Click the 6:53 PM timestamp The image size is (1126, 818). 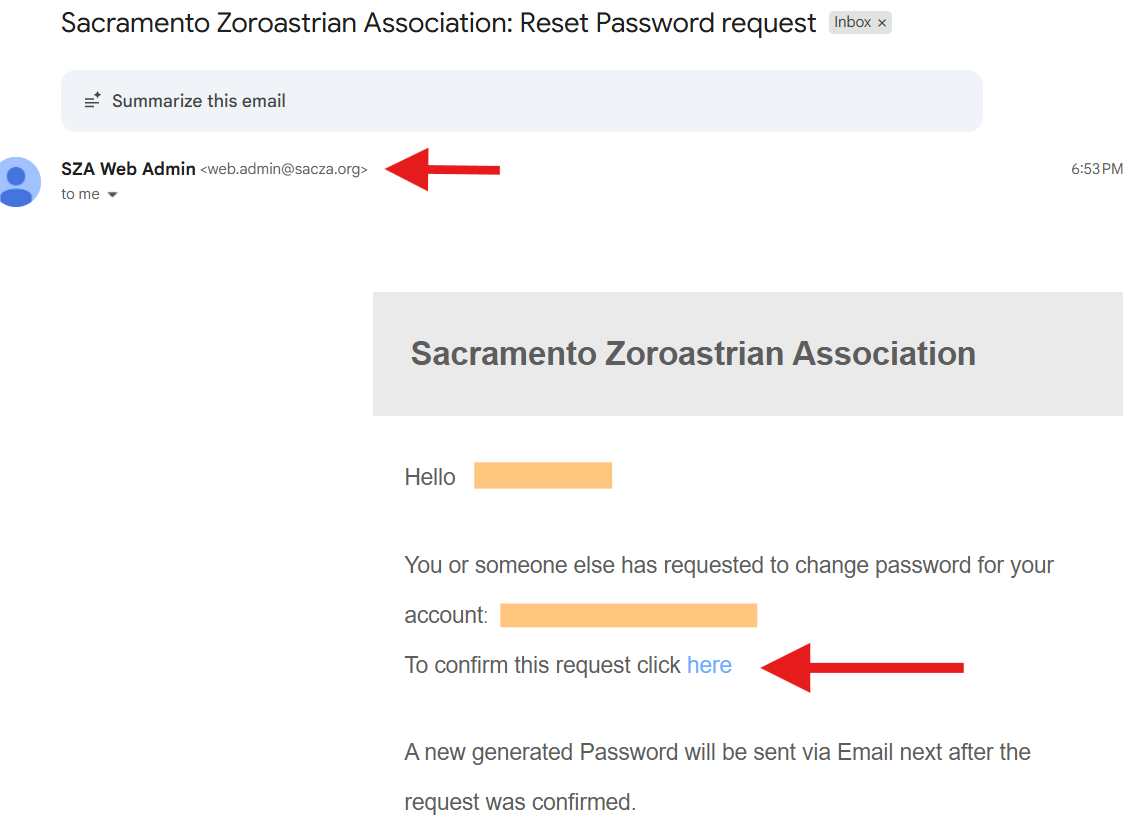point(1096,169)
